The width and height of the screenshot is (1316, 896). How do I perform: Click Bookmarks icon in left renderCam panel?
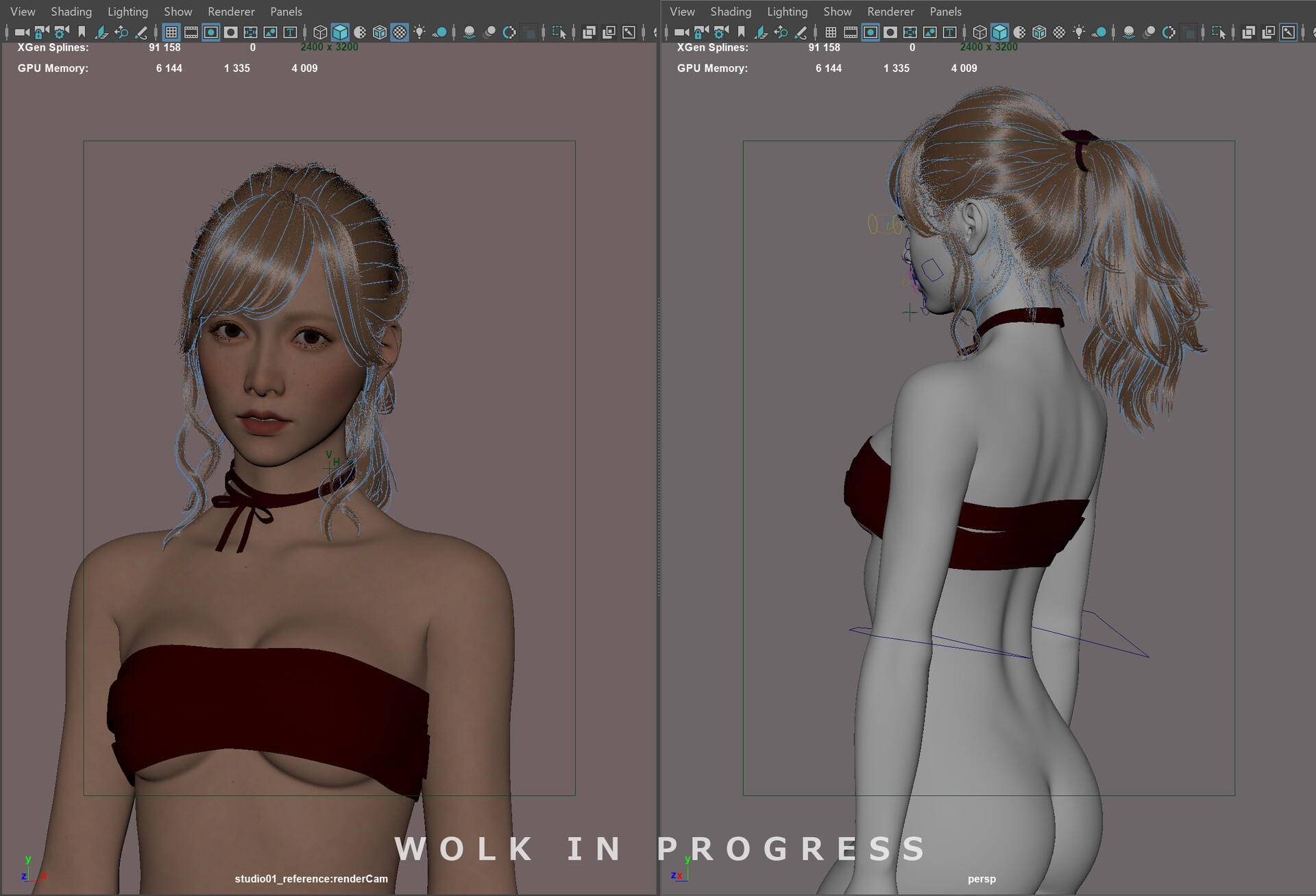click(82, 32)
